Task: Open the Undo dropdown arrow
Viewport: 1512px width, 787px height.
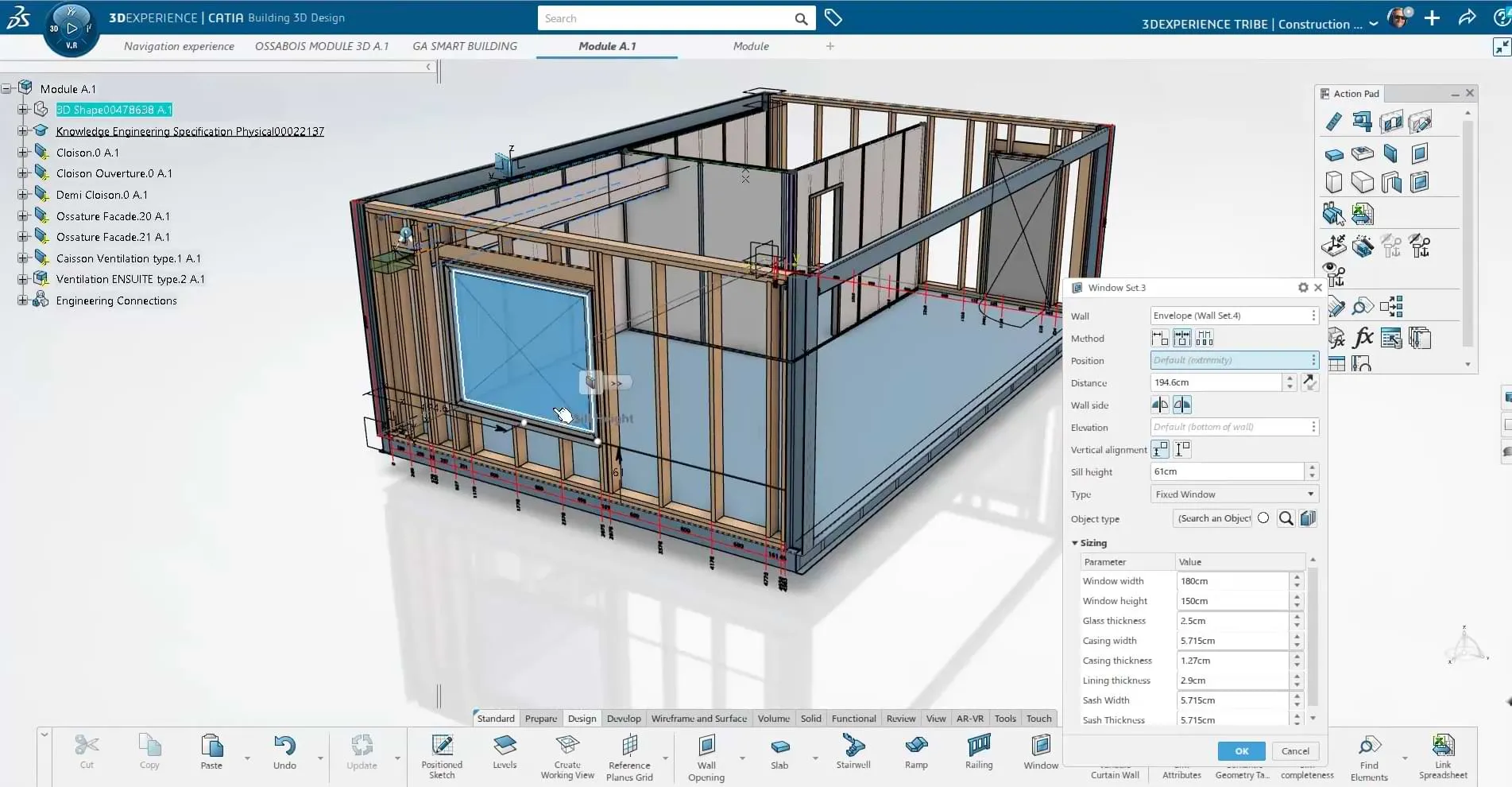Action: point(320,758)
